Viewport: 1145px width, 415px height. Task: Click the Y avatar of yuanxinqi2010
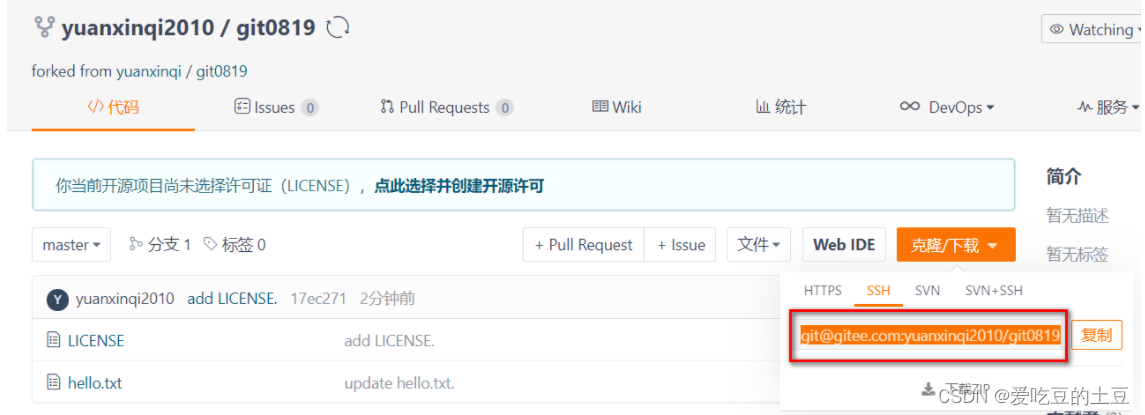coord(57,300)
